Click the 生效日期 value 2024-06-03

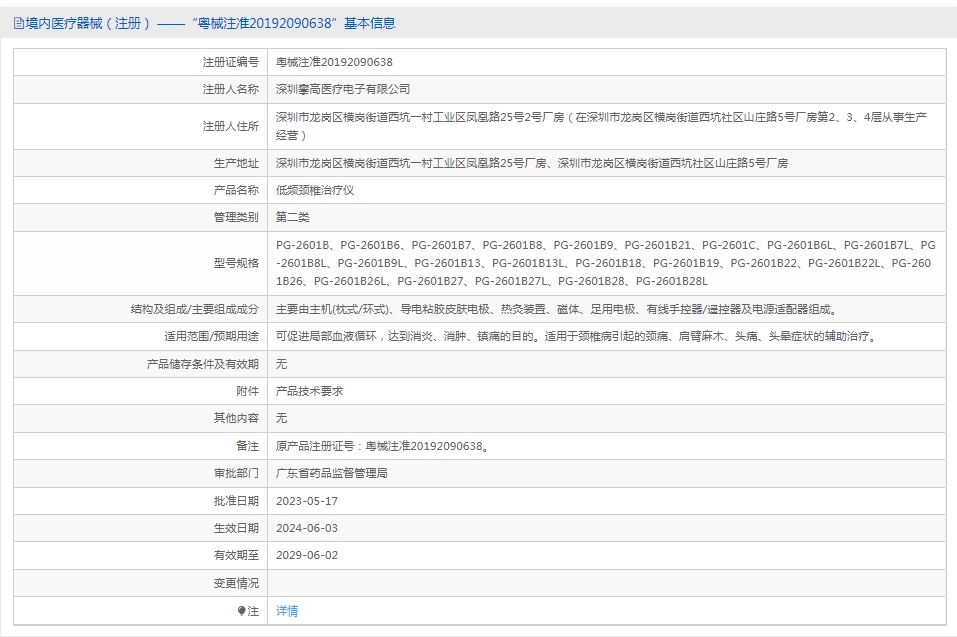307,528
